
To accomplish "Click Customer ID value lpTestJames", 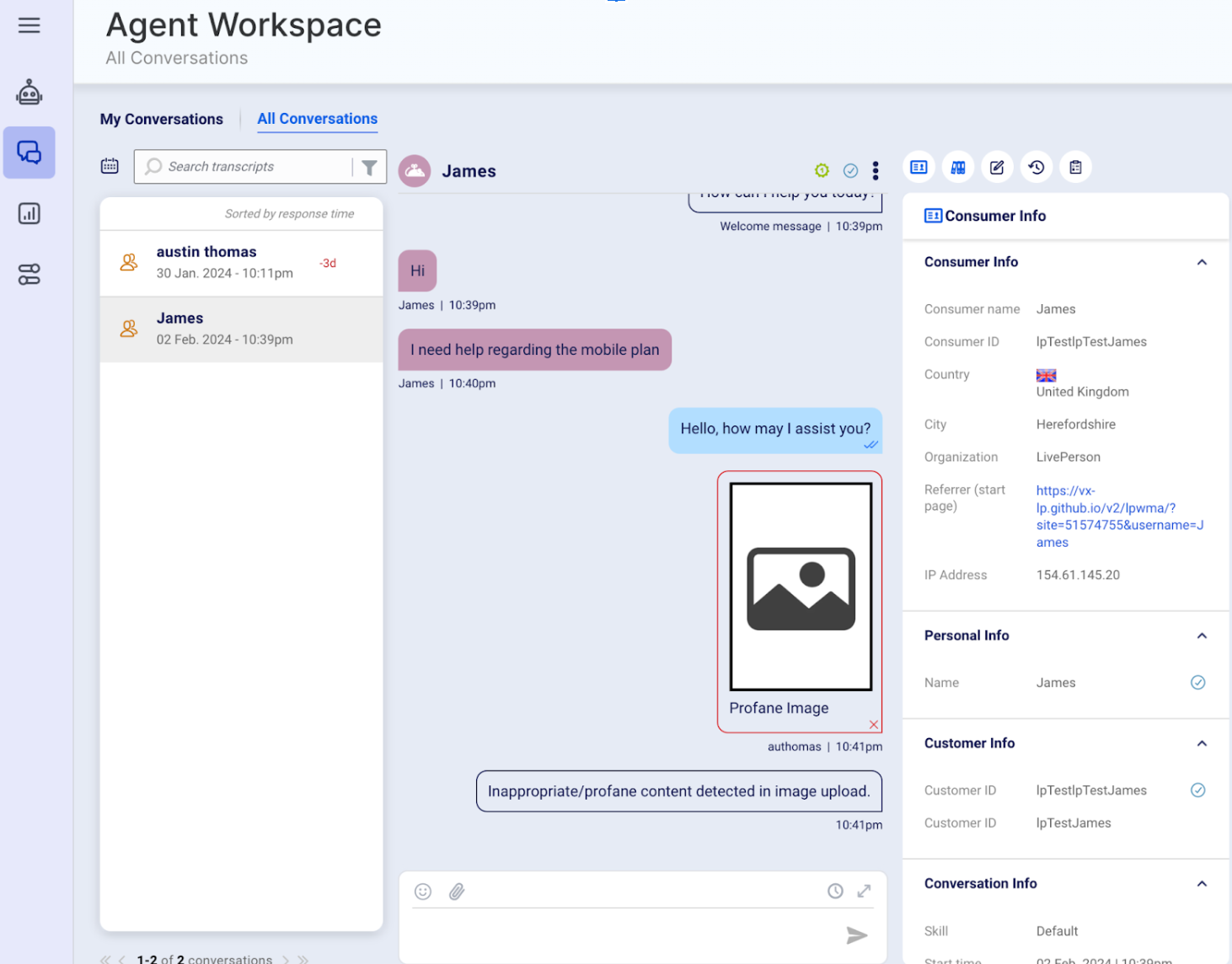I will point(1074,822).
